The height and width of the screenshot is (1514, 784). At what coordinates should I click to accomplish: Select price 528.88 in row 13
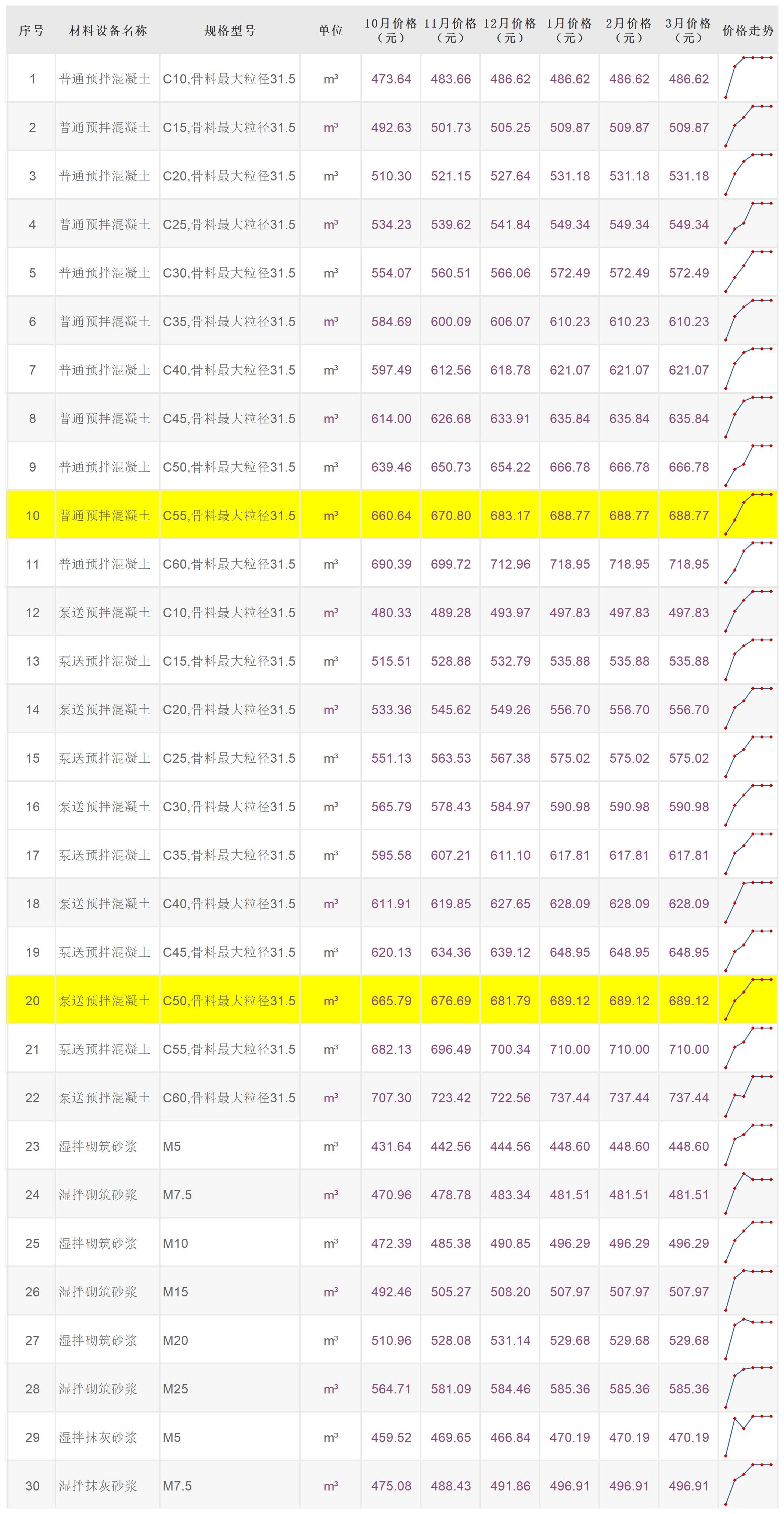click(450, 661)
